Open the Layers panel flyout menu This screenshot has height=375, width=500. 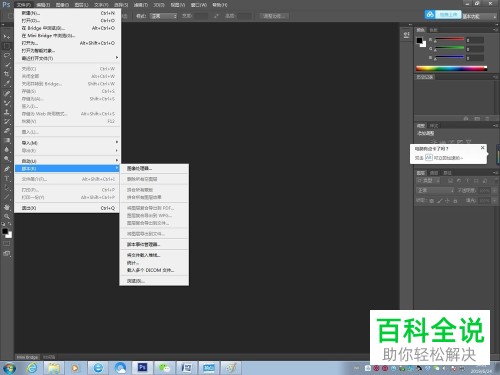[496, 173]
